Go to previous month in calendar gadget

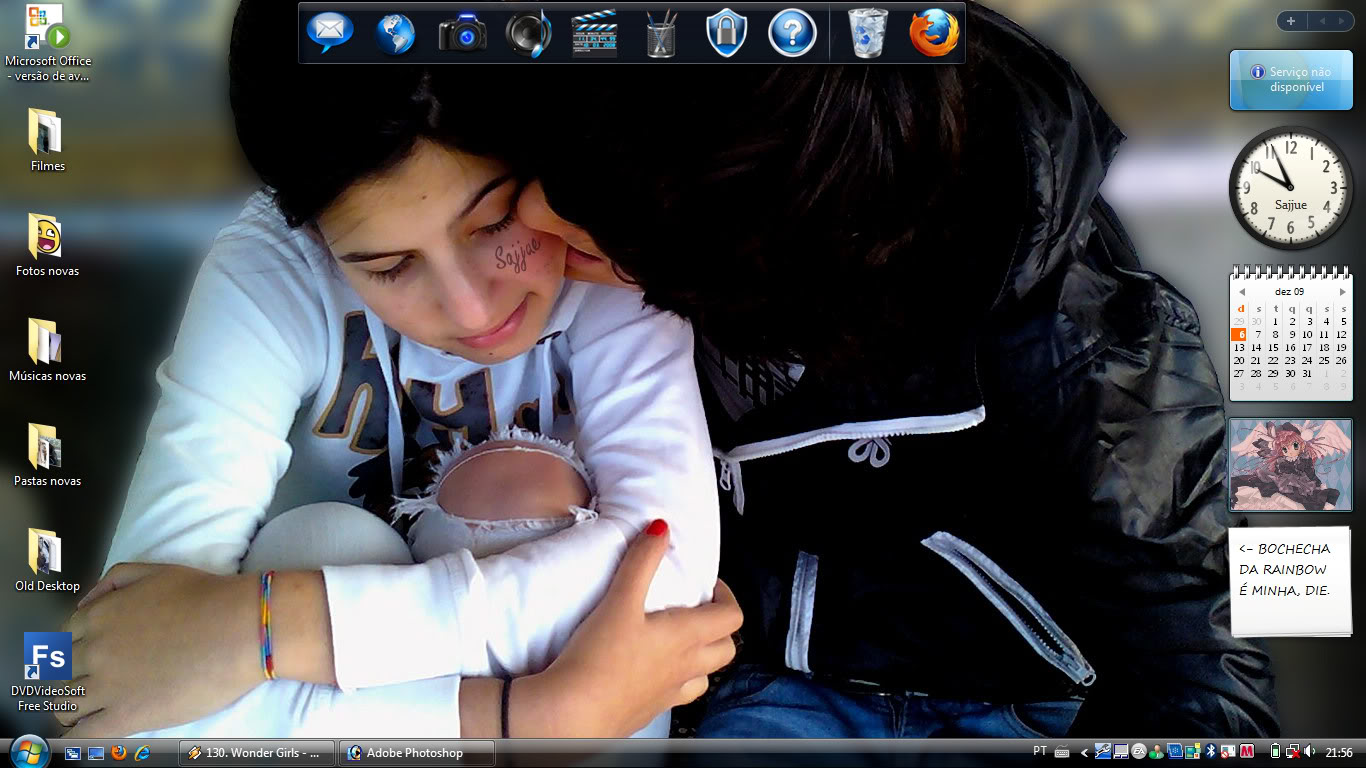[1241, 292]
